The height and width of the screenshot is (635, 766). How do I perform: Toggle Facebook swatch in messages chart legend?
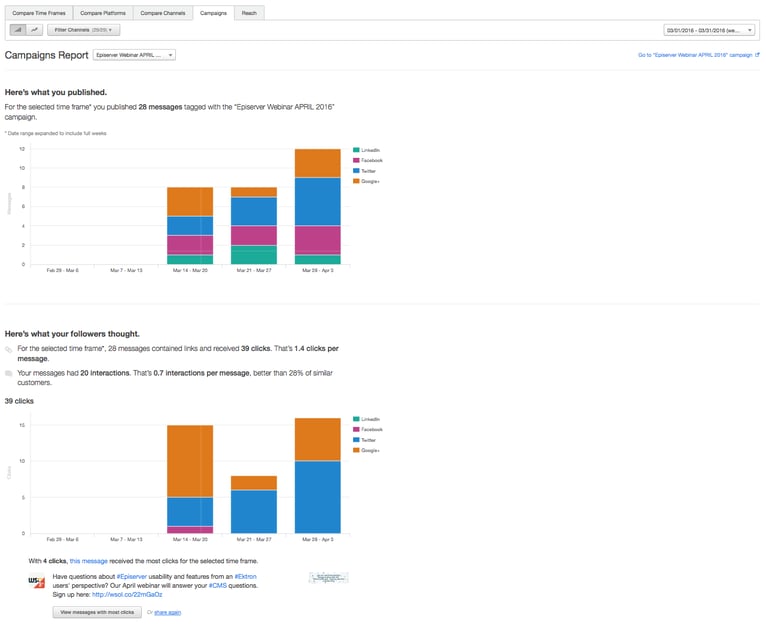click(356, 160)
